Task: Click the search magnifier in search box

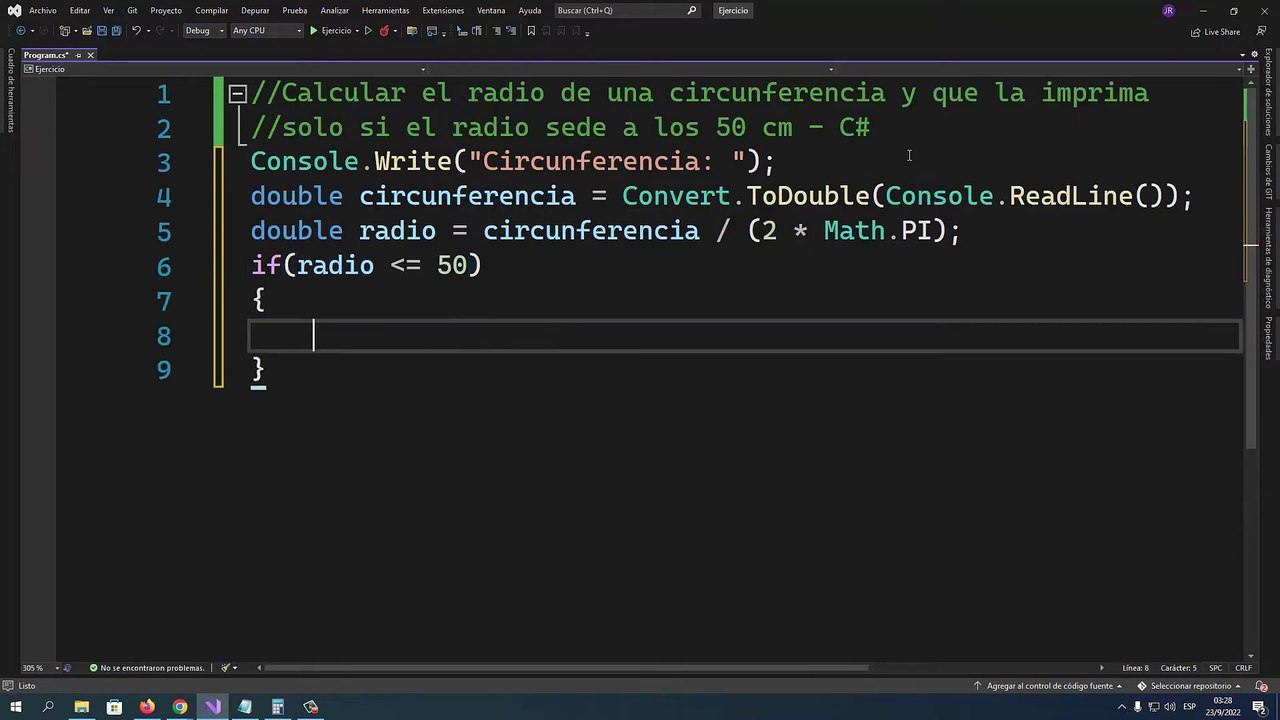Action: [692, 11]
